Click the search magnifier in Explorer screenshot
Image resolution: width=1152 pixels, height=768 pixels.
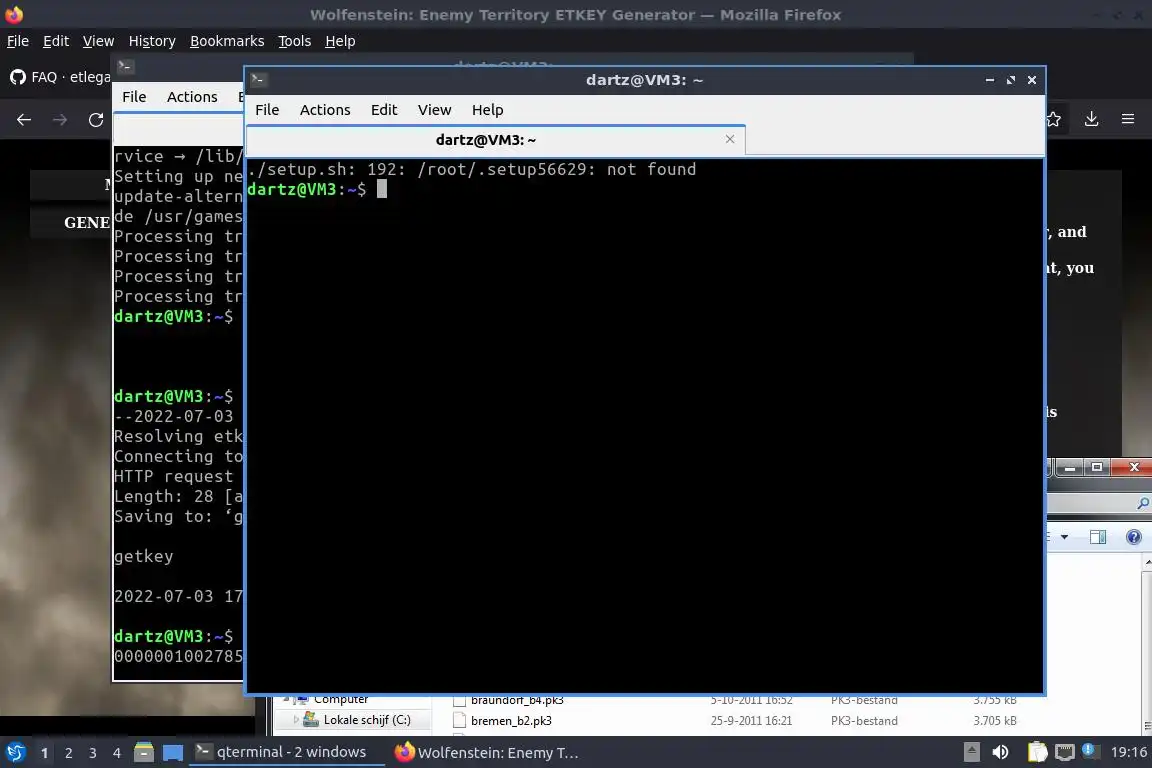[1142, 503]
